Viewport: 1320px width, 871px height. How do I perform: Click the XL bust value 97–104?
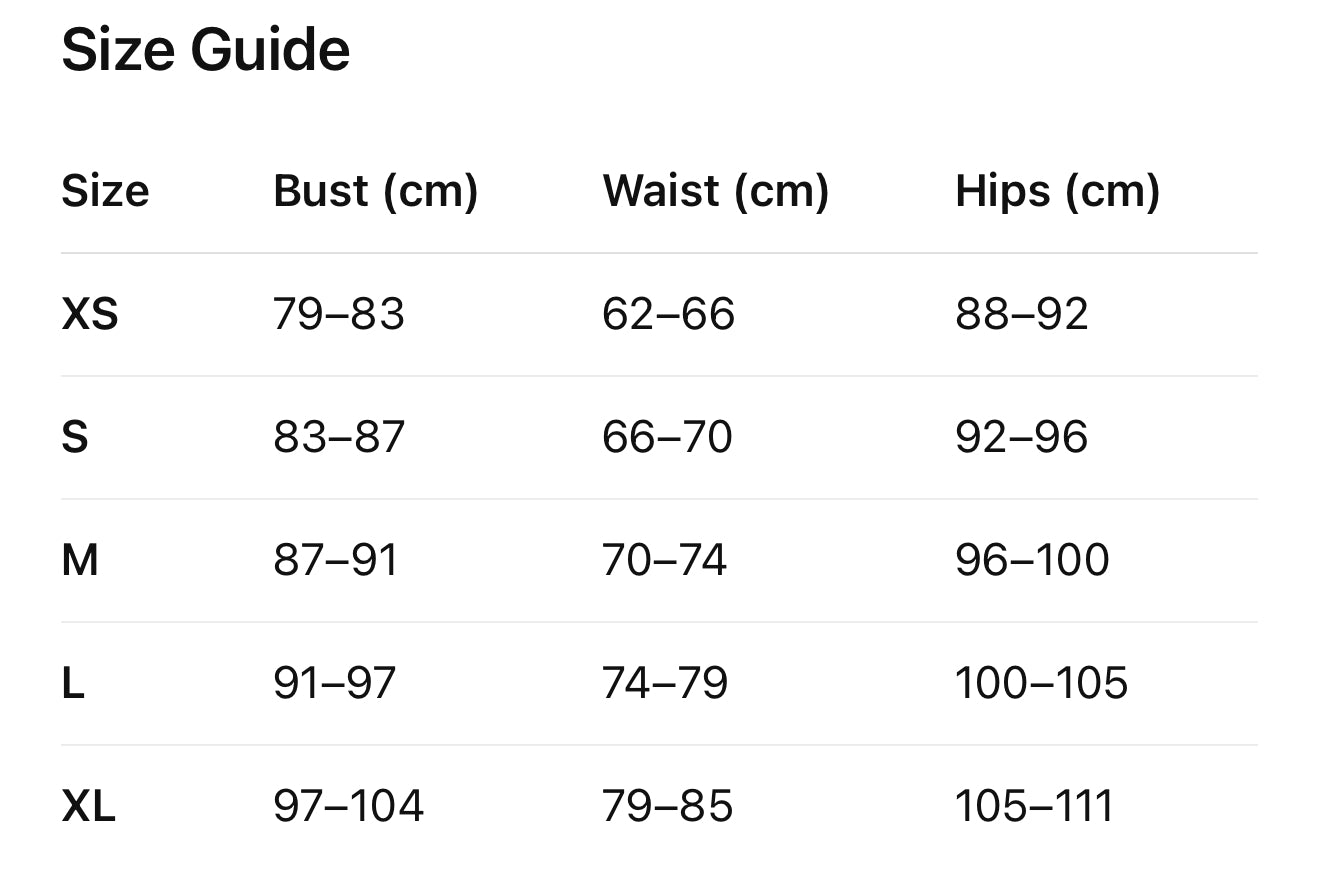(348, 806)
